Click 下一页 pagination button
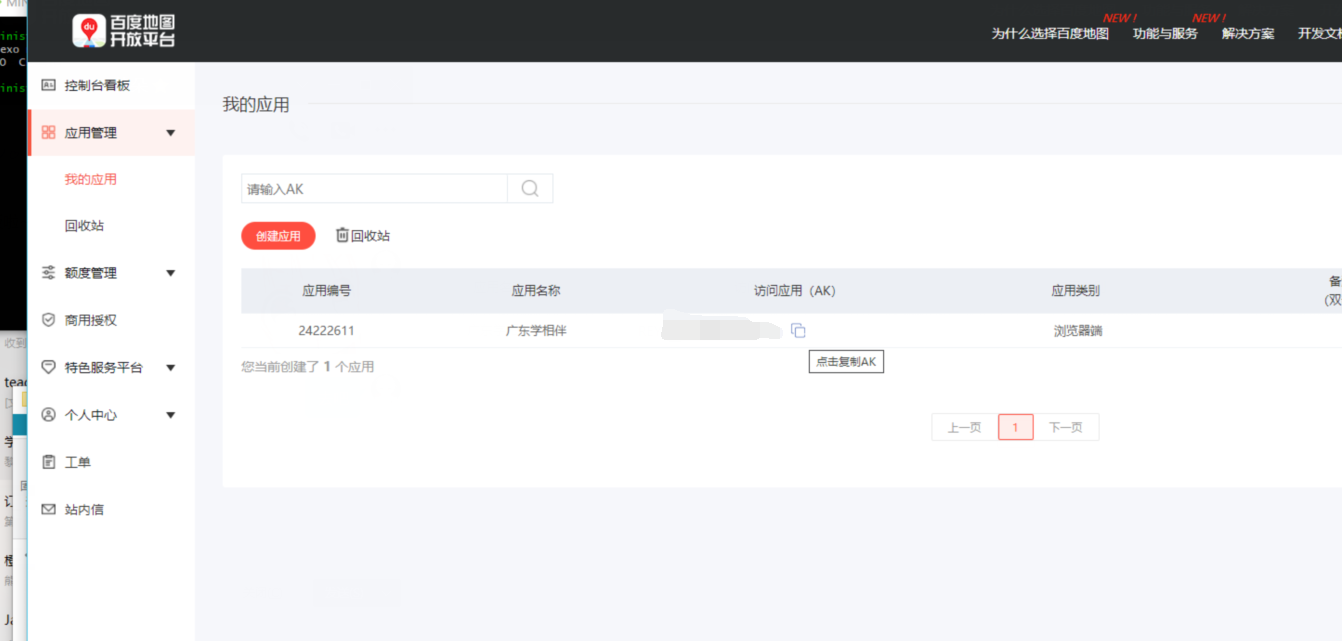Viewport: 1342px width, 641px height. tap(1065, 428)
